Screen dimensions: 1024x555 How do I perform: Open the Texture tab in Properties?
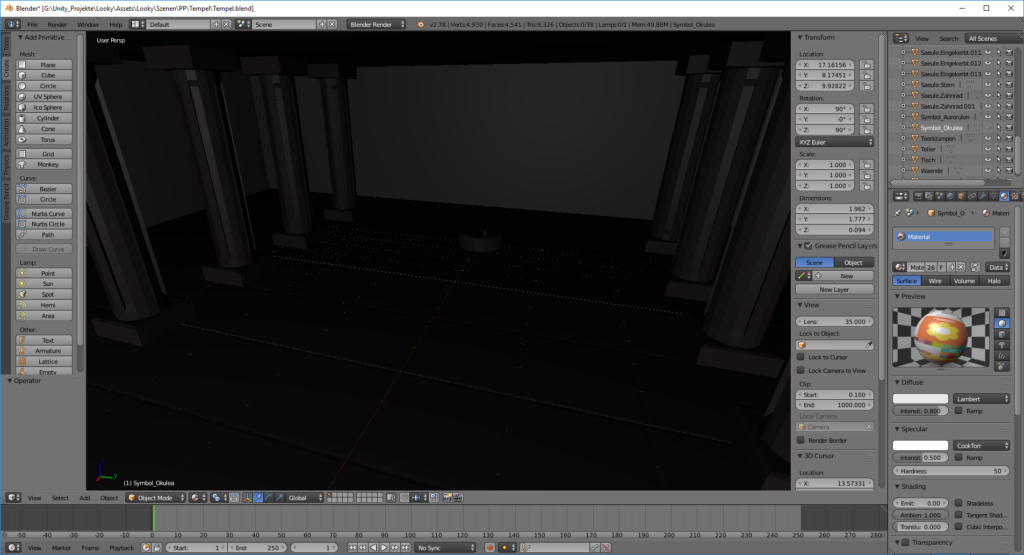point(1015,196)
